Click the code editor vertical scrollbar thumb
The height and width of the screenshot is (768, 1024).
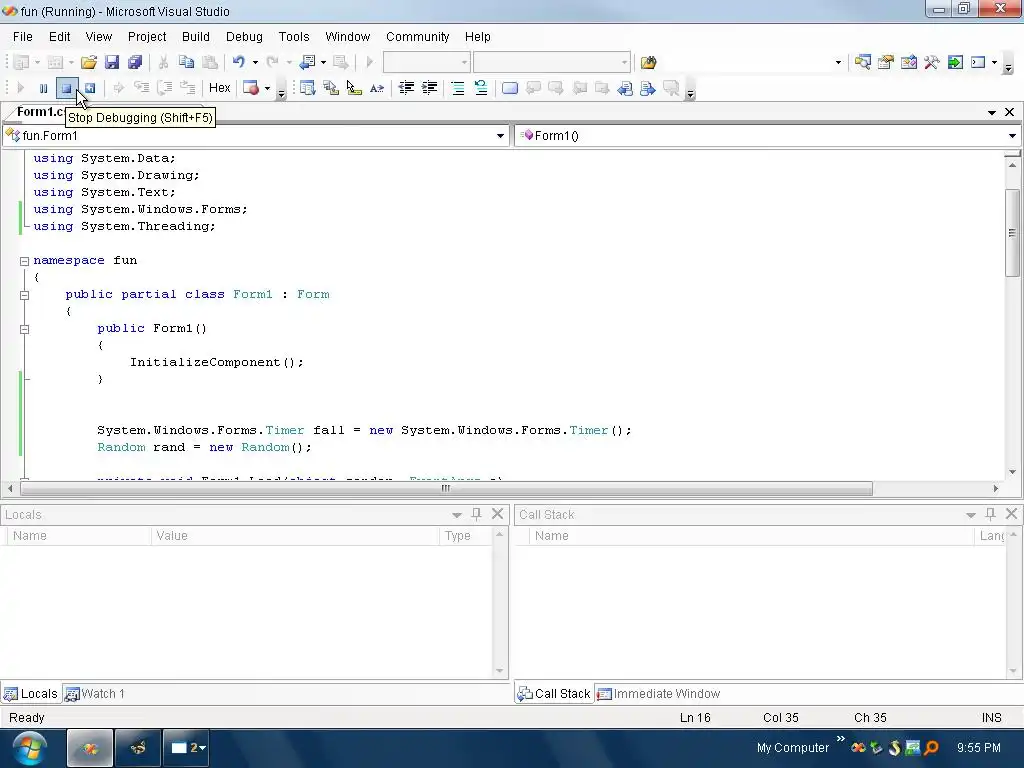(1012, 233)
